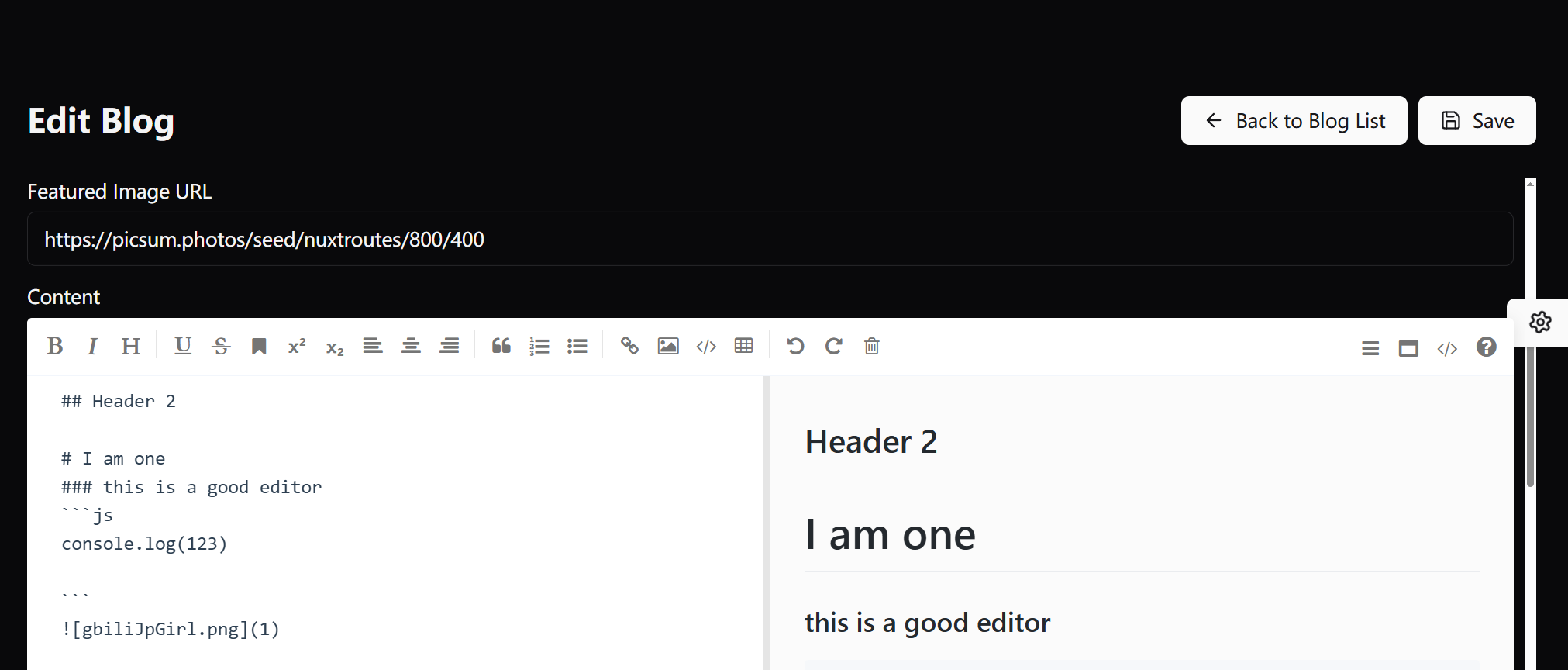
Task: Click the 'Header 2' heading in preview
Action: 871,441
